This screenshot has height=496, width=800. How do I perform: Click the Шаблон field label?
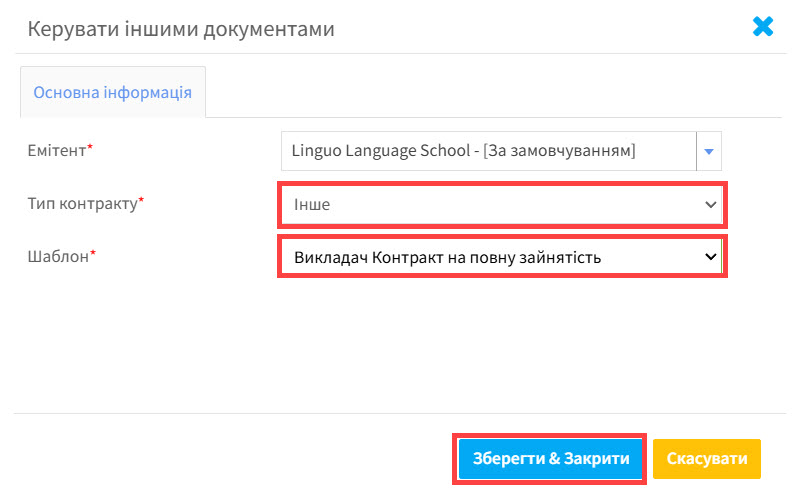[58, 256]
